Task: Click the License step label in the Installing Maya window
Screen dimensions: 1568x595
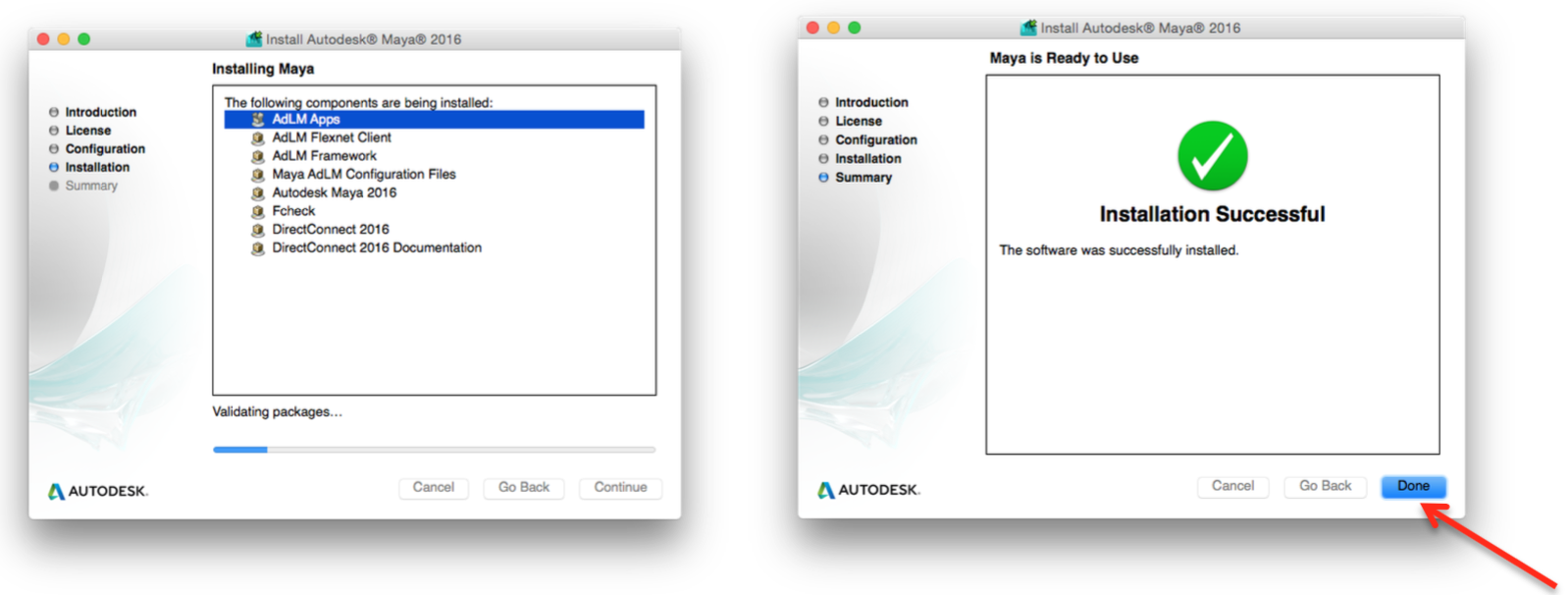Action: (x=88, y=131)
